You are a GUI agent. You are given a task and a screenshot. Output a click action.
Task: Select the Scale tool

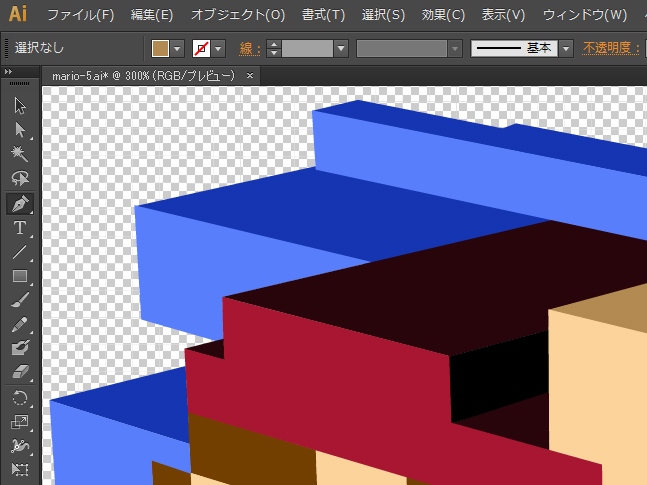click(19, 422)
